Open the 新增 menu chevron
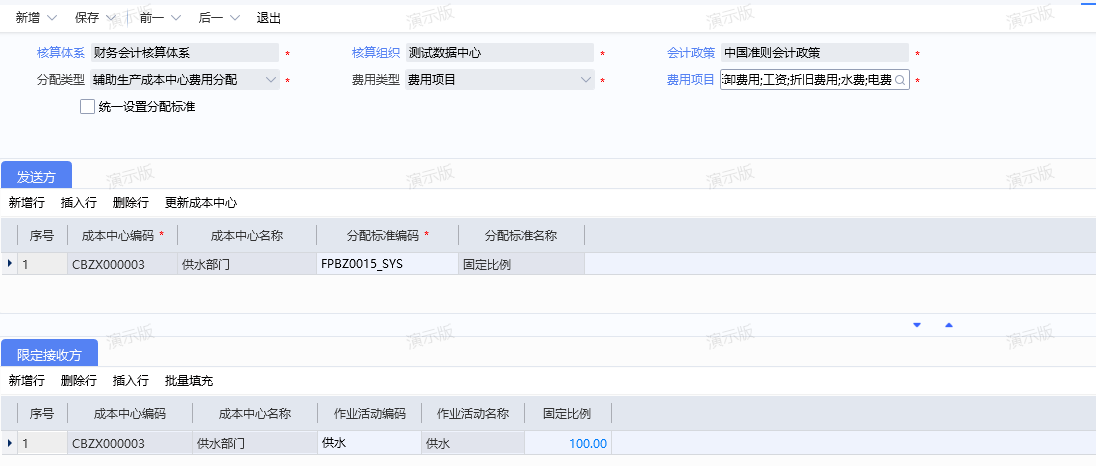The height and width of the screenshot is (466, 1096). pyautogui.click(x=52, y=19)
